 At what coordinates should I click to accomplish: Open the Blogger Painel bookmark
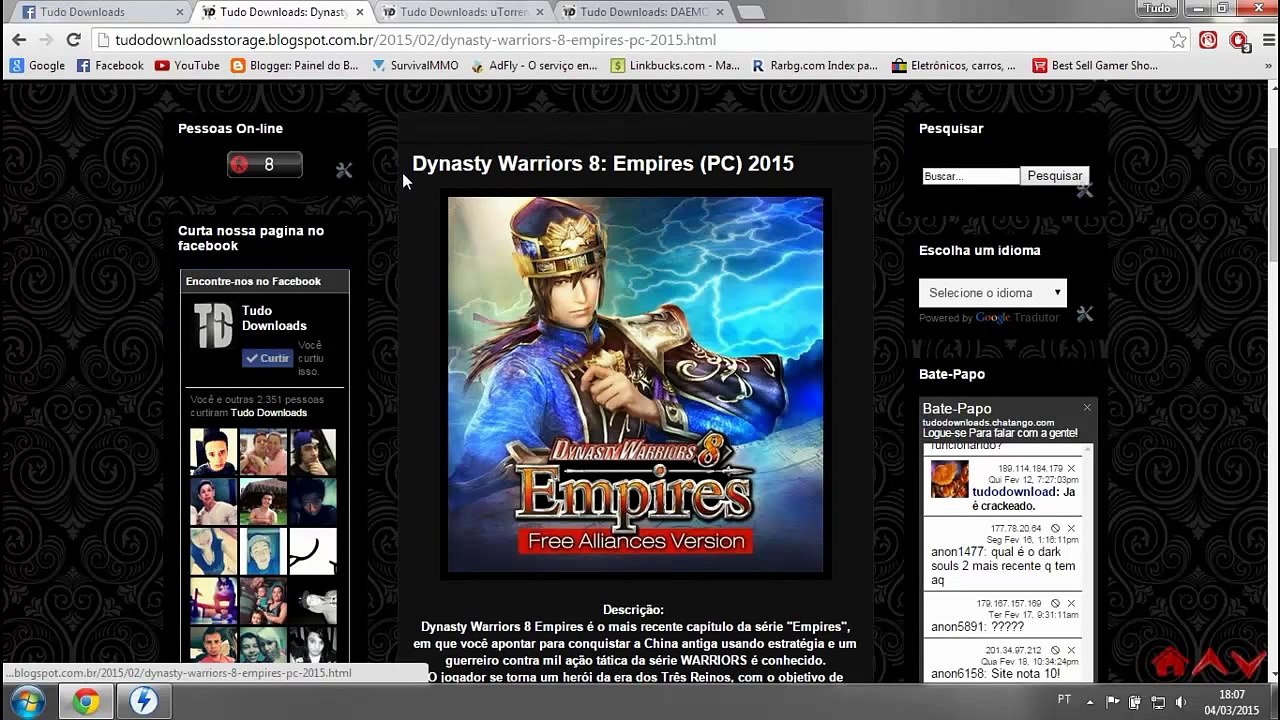pos(294,66)
